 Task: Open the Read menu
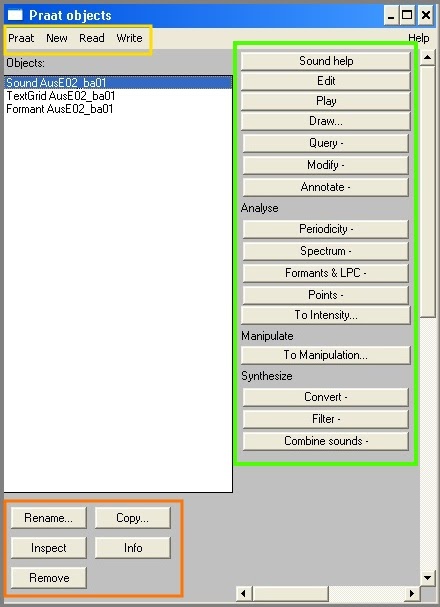pyautogui.click(x=92, y=38)
